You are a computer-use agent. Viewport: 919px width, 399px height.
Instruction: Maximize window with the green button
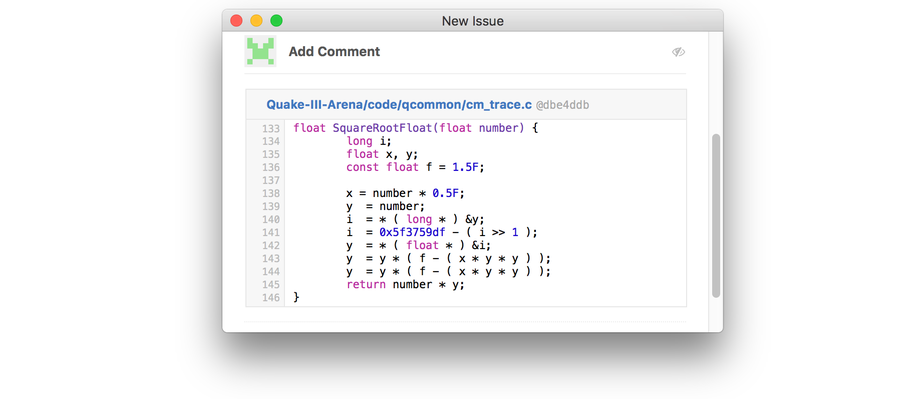click(276, 21)
